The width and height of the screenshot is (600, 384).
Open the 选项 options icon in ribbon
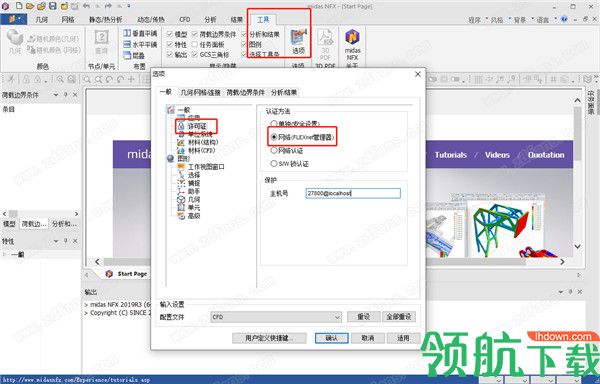point(298,42)
